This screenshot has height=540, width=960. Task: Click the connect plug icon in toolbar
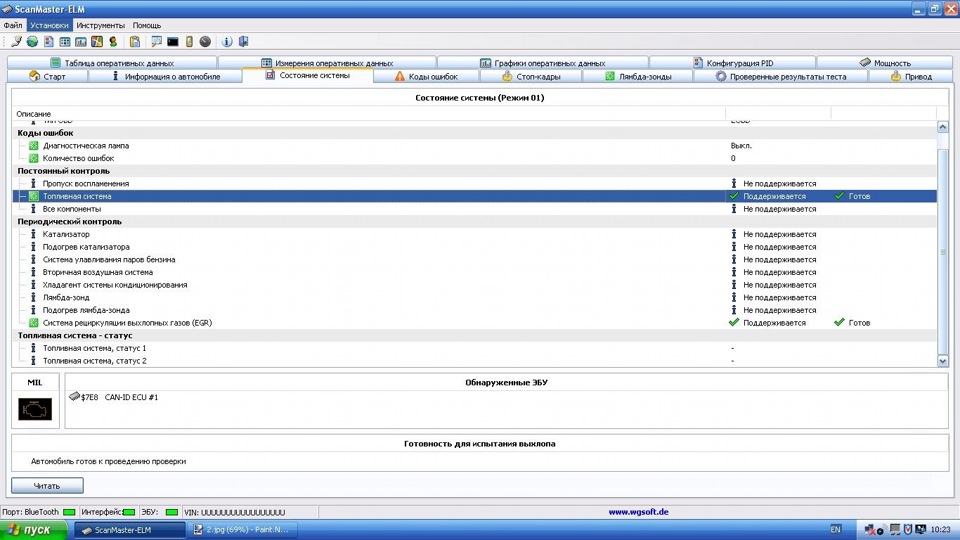pyautogui.click(x=17, y=42)
